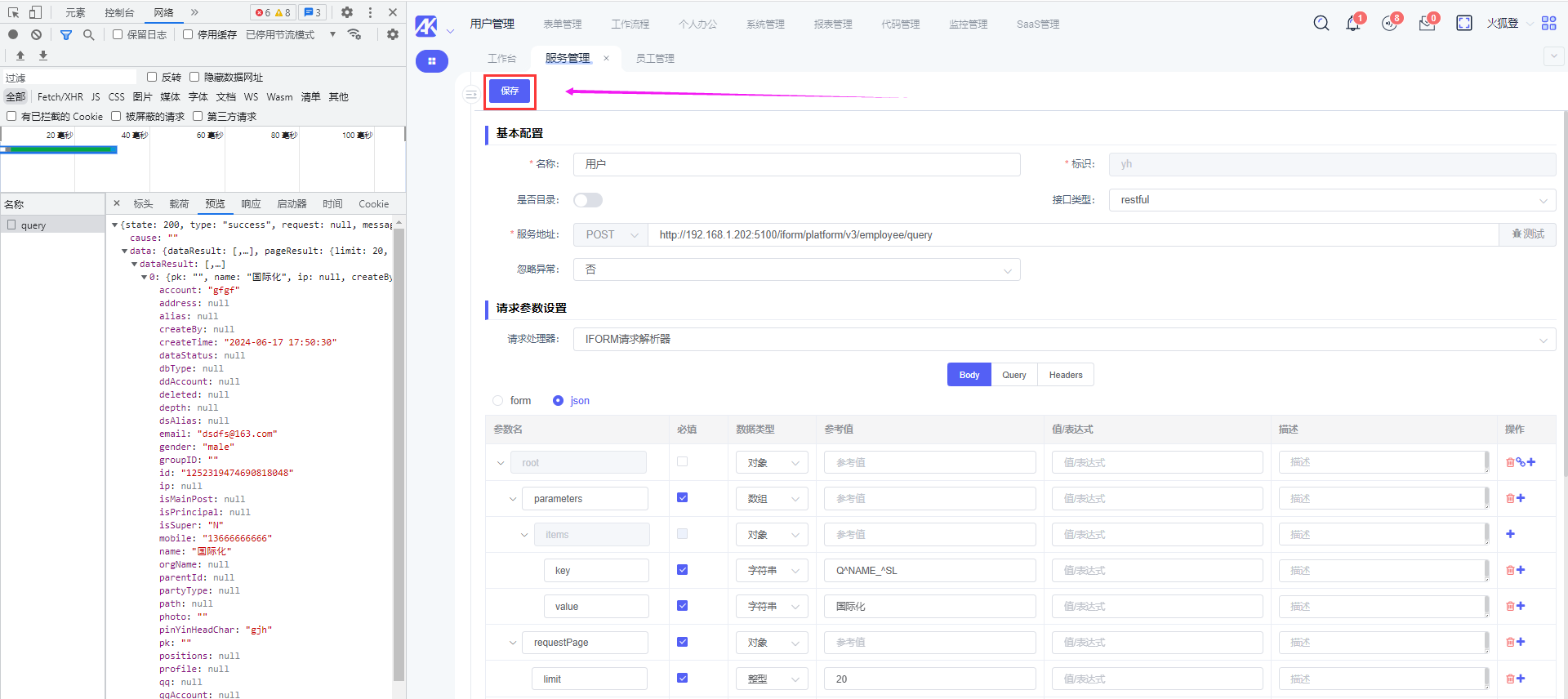
Task: Open the POST method dropdown
Action: coord(610,235)
